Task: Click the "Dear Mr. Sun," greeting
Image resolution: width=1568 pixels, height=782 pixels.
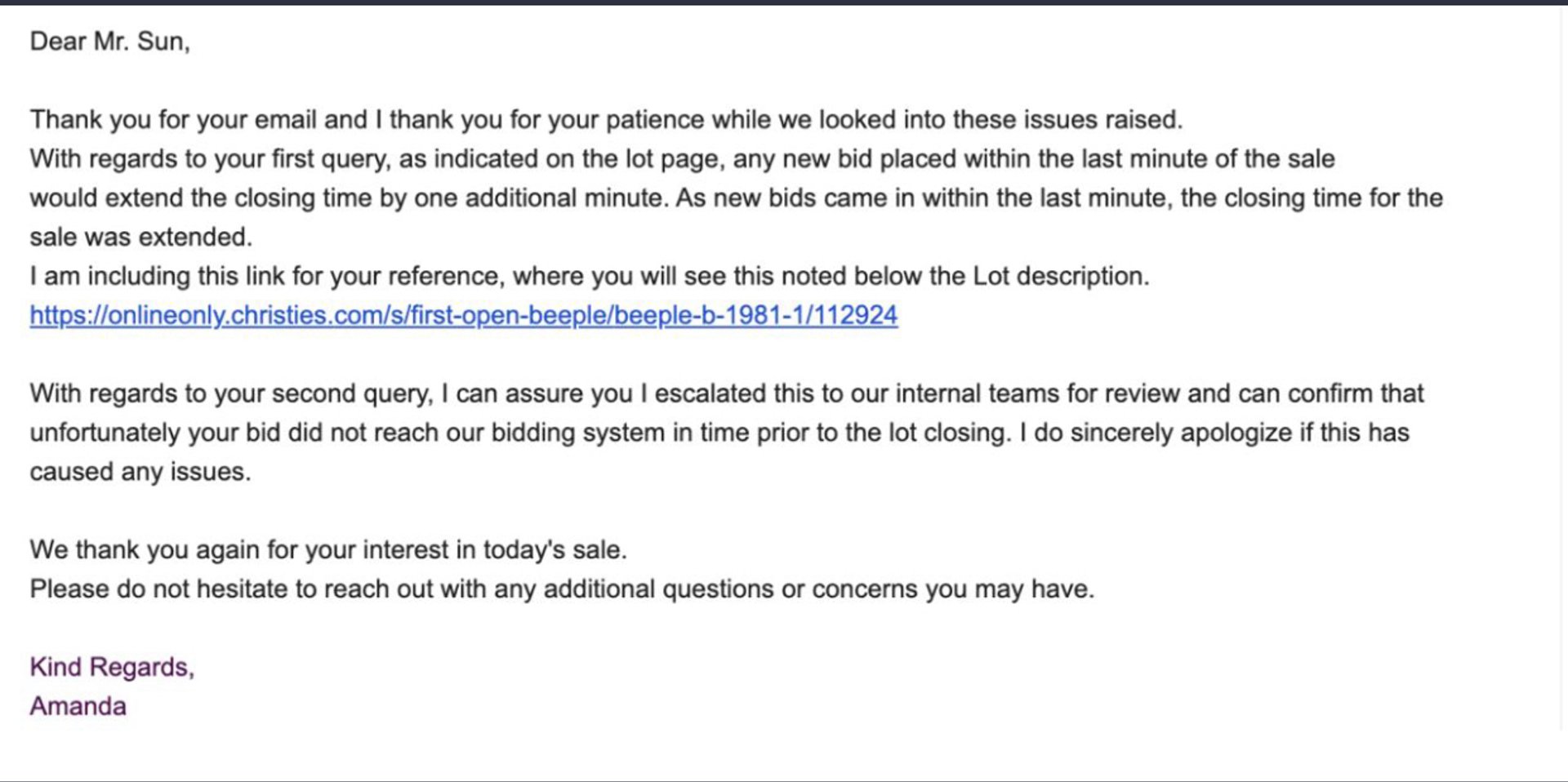Action: point(110,41)
